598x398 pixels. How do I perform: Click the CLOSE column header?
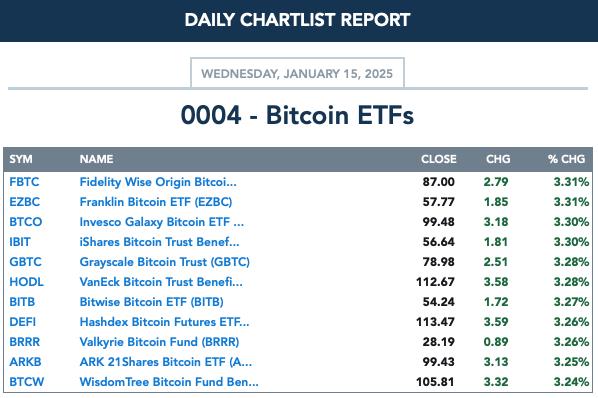tap(439, 159)
